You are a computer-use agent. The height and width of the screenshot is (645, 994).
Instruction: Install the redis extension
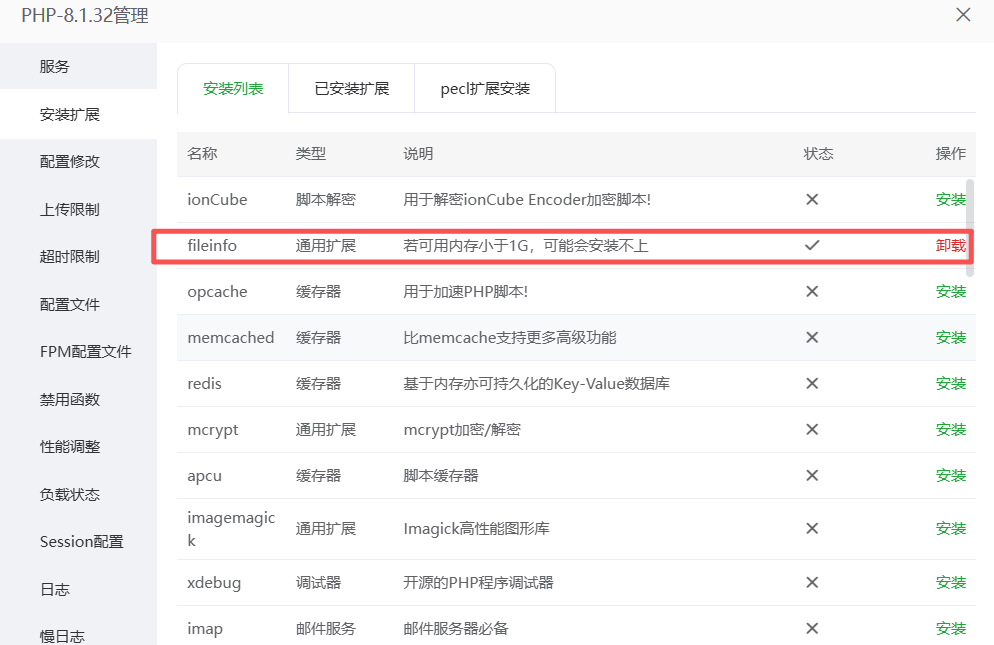[x=950, y=383]
